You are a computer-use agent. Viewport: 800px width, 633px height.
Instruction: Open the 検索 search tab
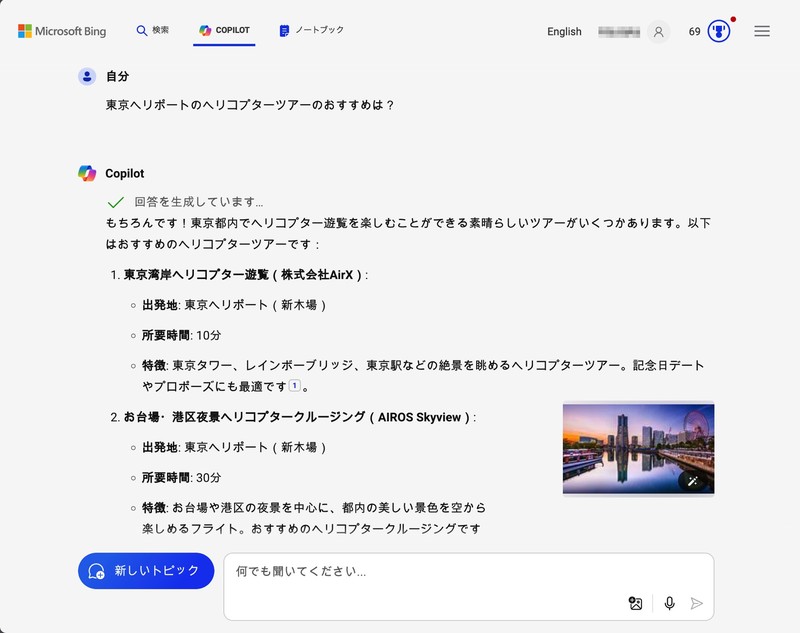click(153, 31)
